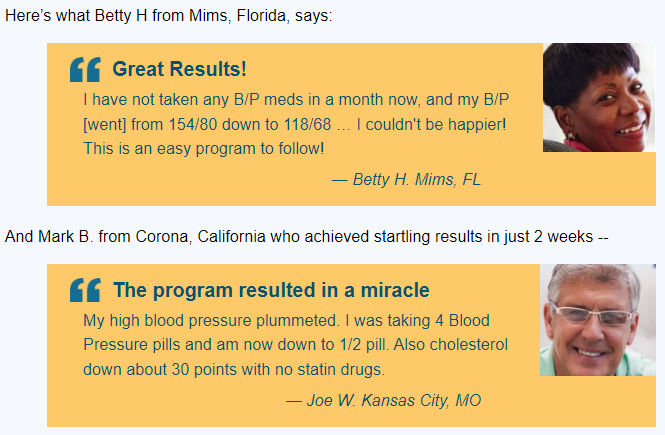Select the "Great Results!" heading
The image size is (665, 435).
click(x=179, y=69)
